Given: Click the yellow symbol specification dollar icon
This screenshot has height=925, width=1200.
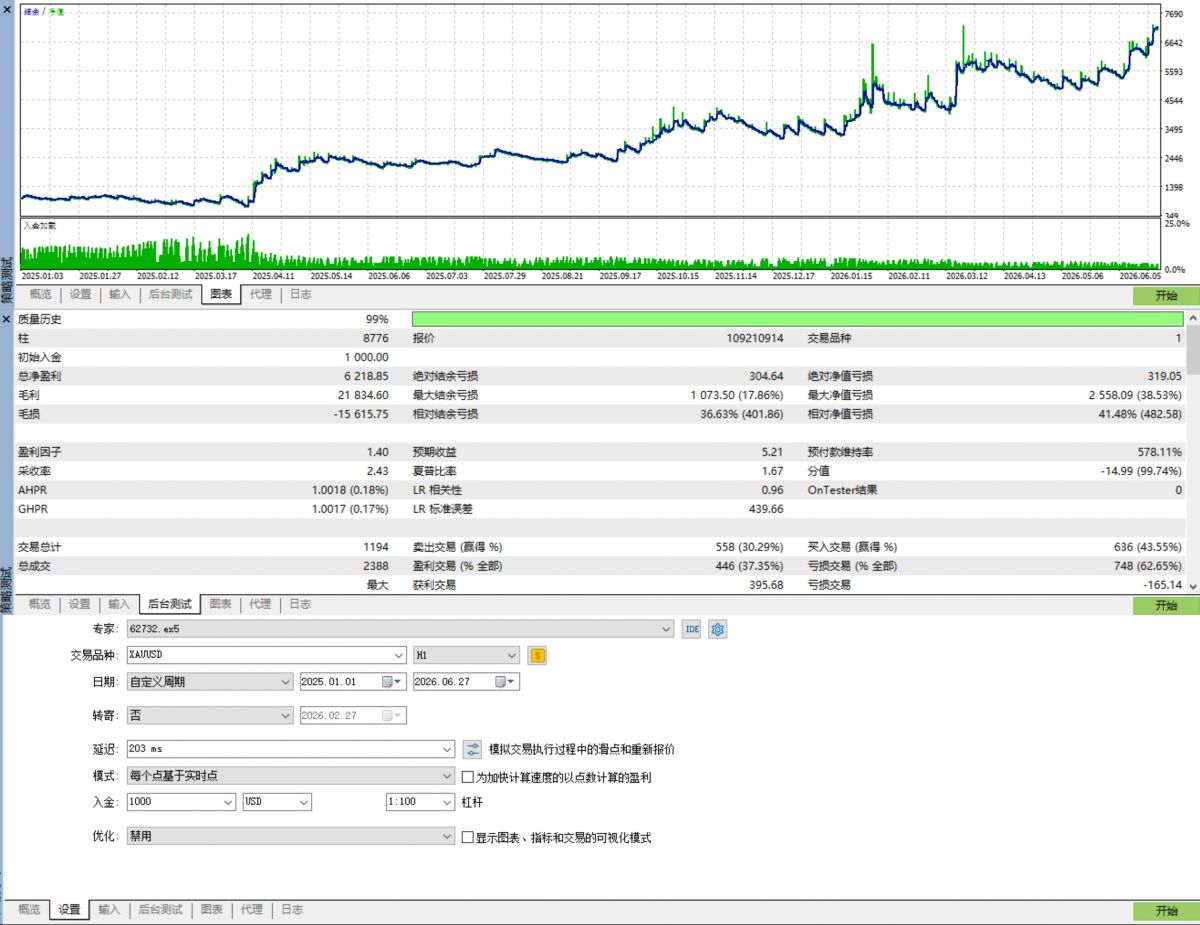Looking at the screenshot, I should (537, 656).
